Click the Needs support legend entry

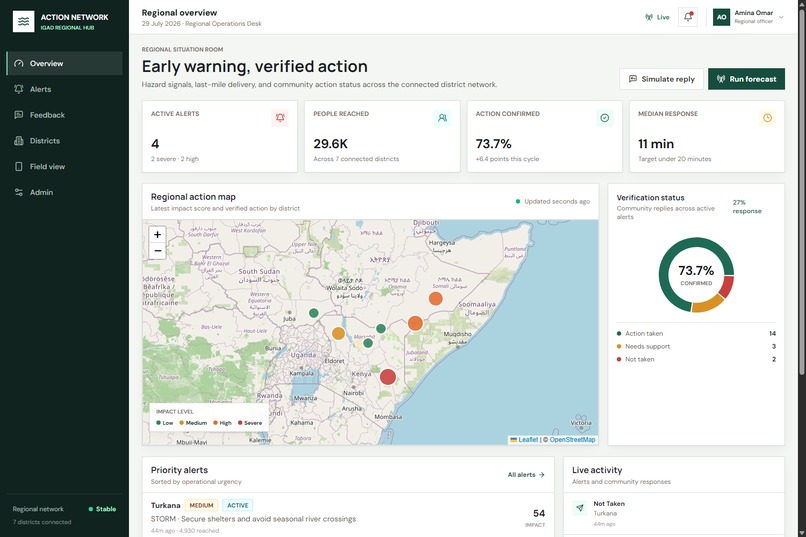click(696, 346)
